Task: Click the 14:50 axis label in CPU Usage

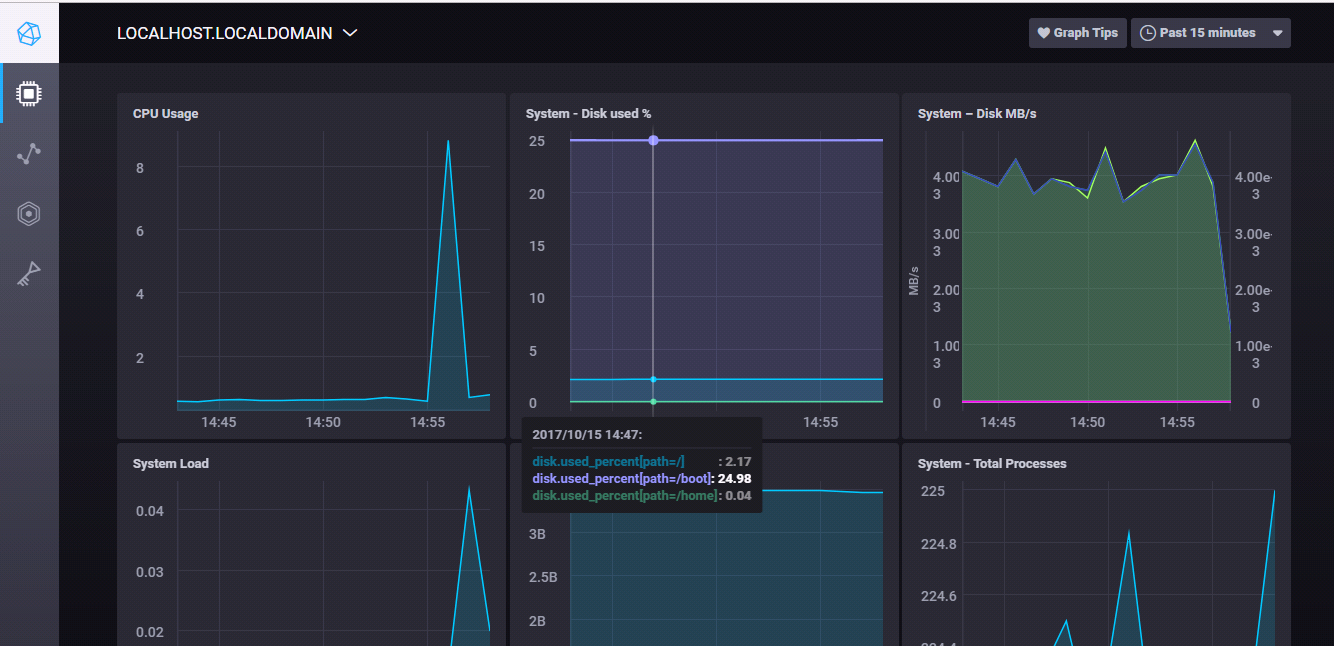Action: click(x=323, y=423)
